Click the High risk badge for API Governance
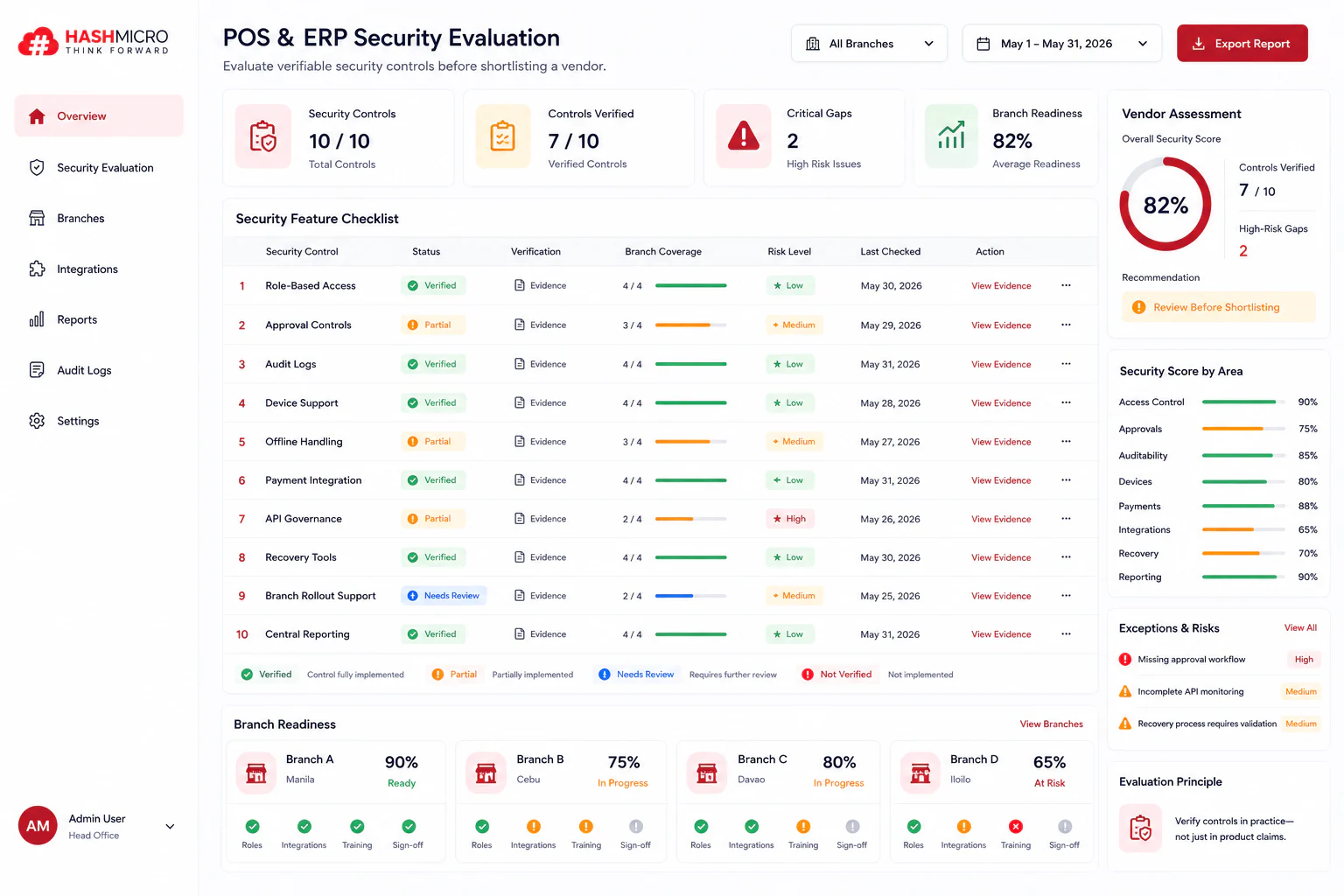The height and width of the screenshot is (896, 1344). click(x=789, y=519)
